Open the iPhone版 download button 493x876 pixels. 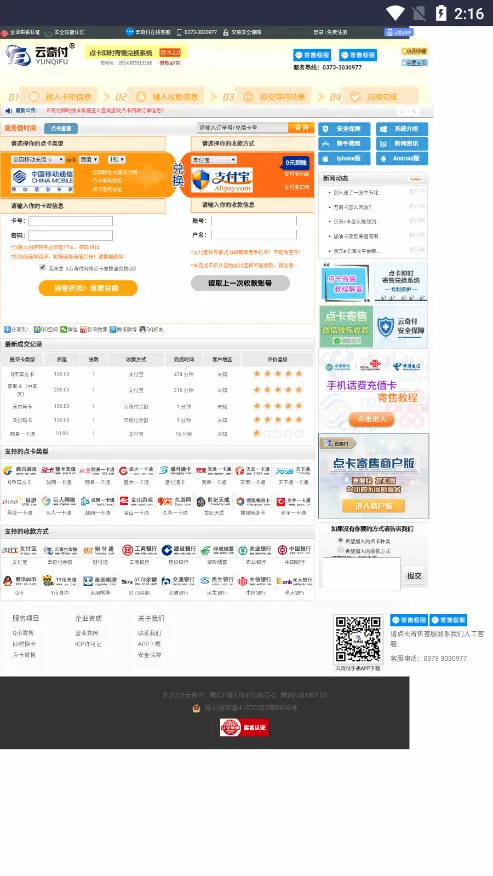[344, 159]
